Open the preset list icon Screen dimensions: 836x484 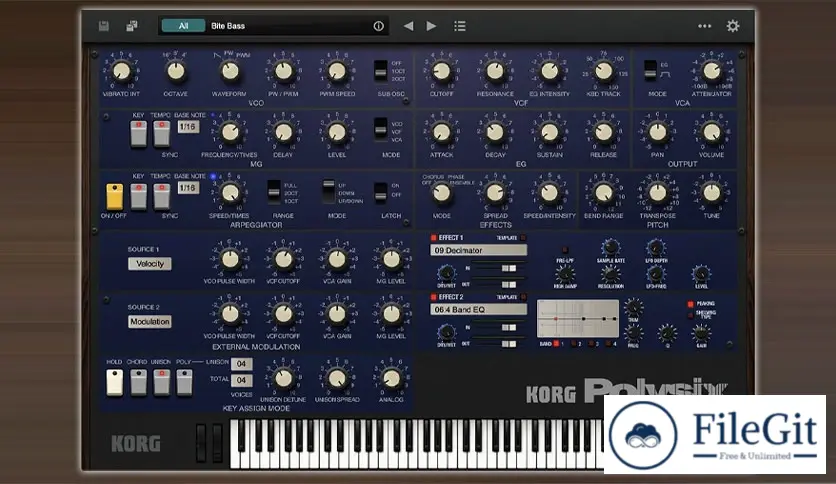pyautogui.click(x=460, y=26)
